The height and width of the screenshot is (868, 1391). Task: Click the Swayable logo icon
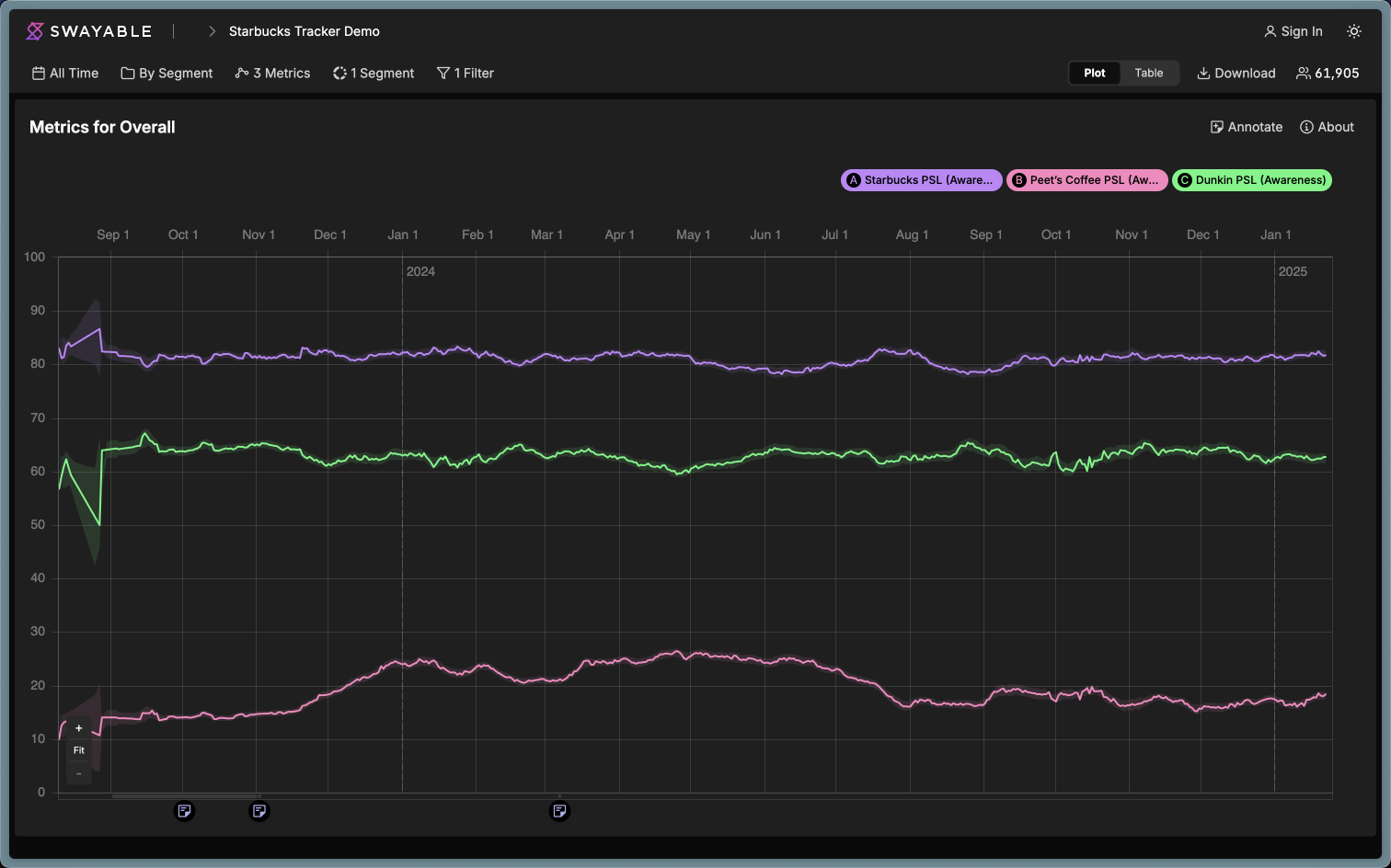[x=35, y=31]
